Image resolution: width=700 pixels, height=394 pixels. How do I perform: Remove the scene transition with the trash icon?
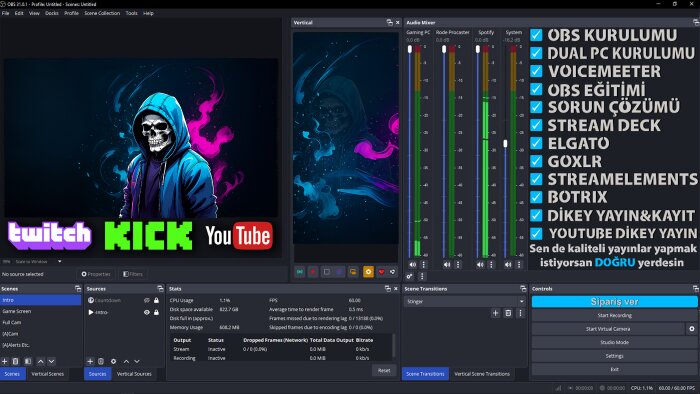click(x=508, y=313)
